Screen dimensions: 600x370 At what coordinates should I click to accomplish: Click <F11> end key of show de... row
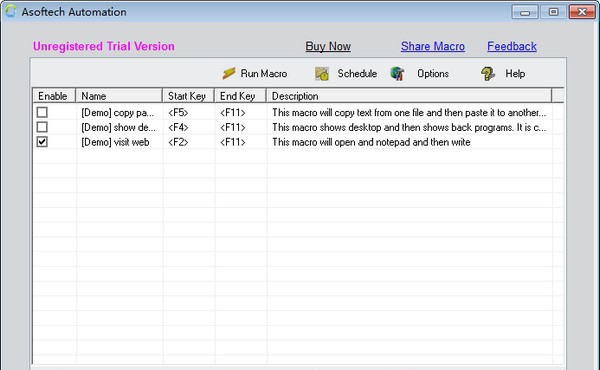point(233,127)
